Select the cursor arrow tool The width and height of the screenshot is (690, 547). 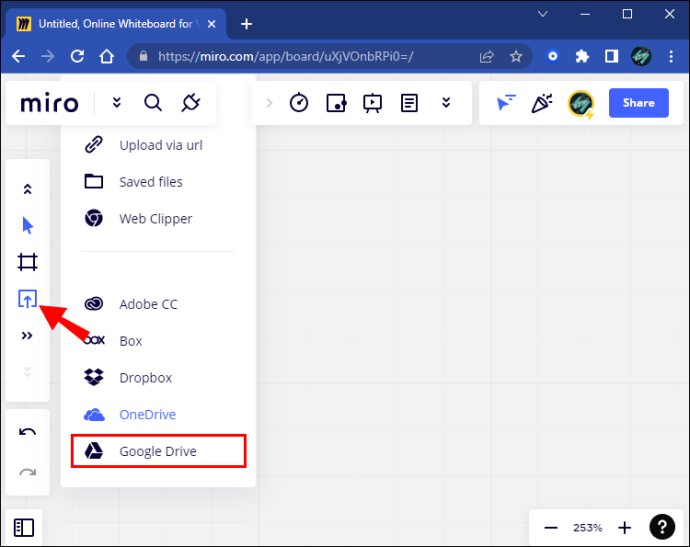[x=27, y=225]
